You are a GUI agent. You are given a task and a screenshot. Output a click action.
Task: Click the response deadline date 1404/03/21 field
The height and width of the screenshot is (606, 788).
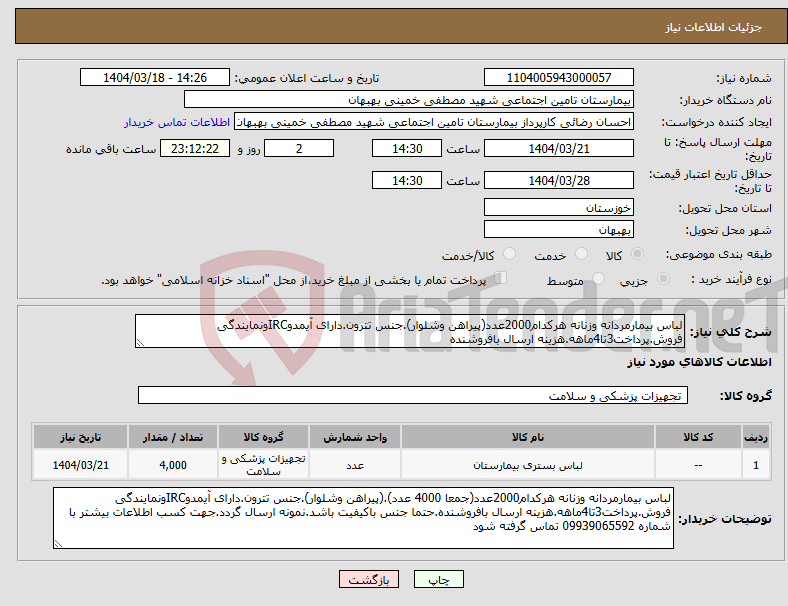pos(559,148)
